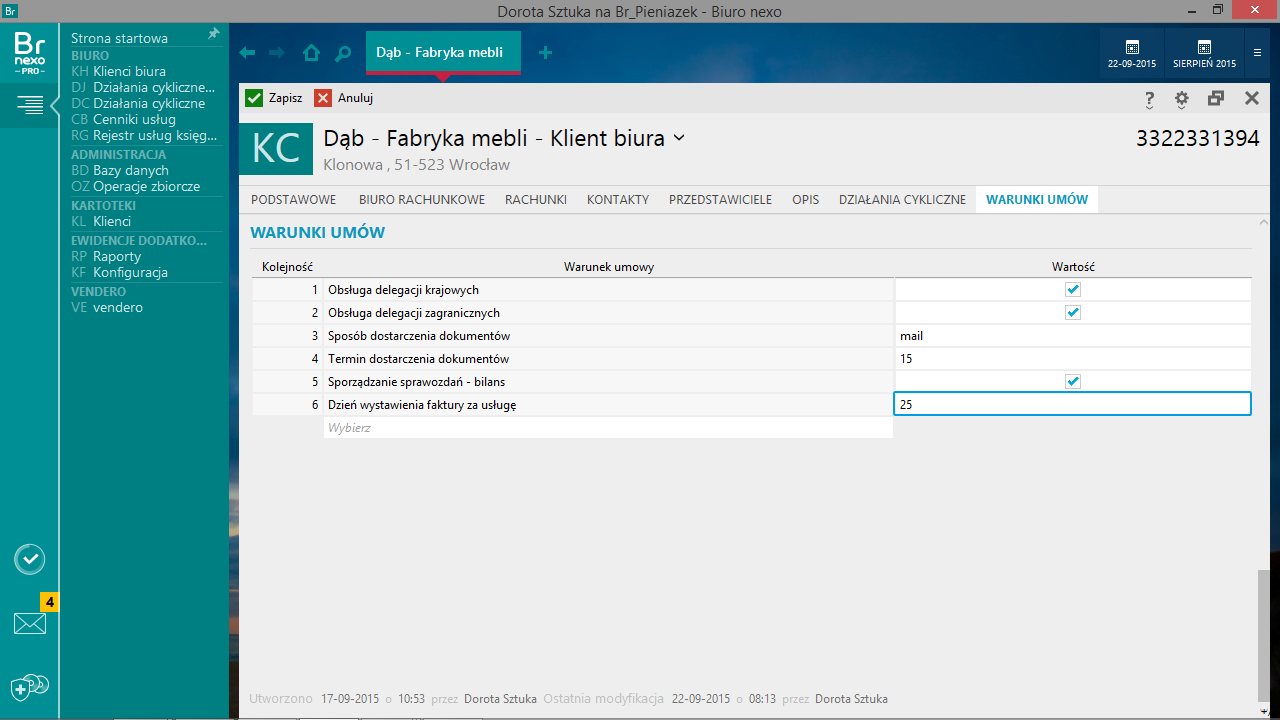The height and width of the screenshot is (720, 1280).
Task: Toggle Obsługa delegacji zagranicznych checkbox
Action: point(1073,313)
